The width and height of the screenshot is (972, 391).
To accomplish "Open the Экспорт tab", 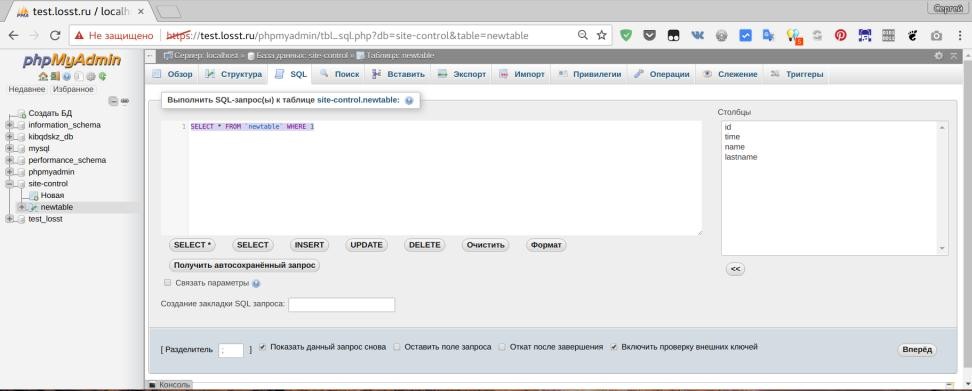I will (x=461, y=74).
